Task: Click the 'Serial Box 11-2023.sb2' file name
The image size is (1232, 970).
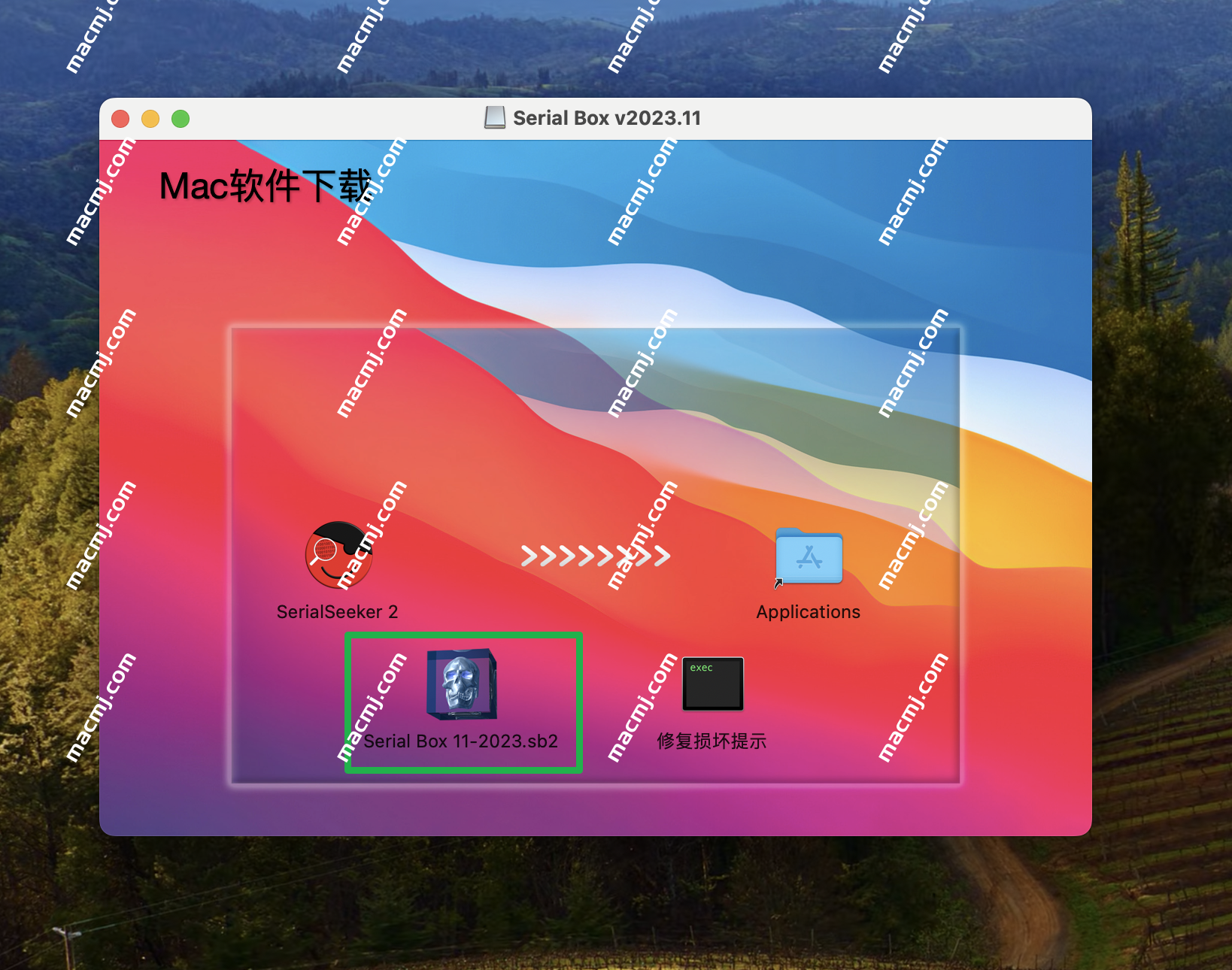Action: [461, 741]
